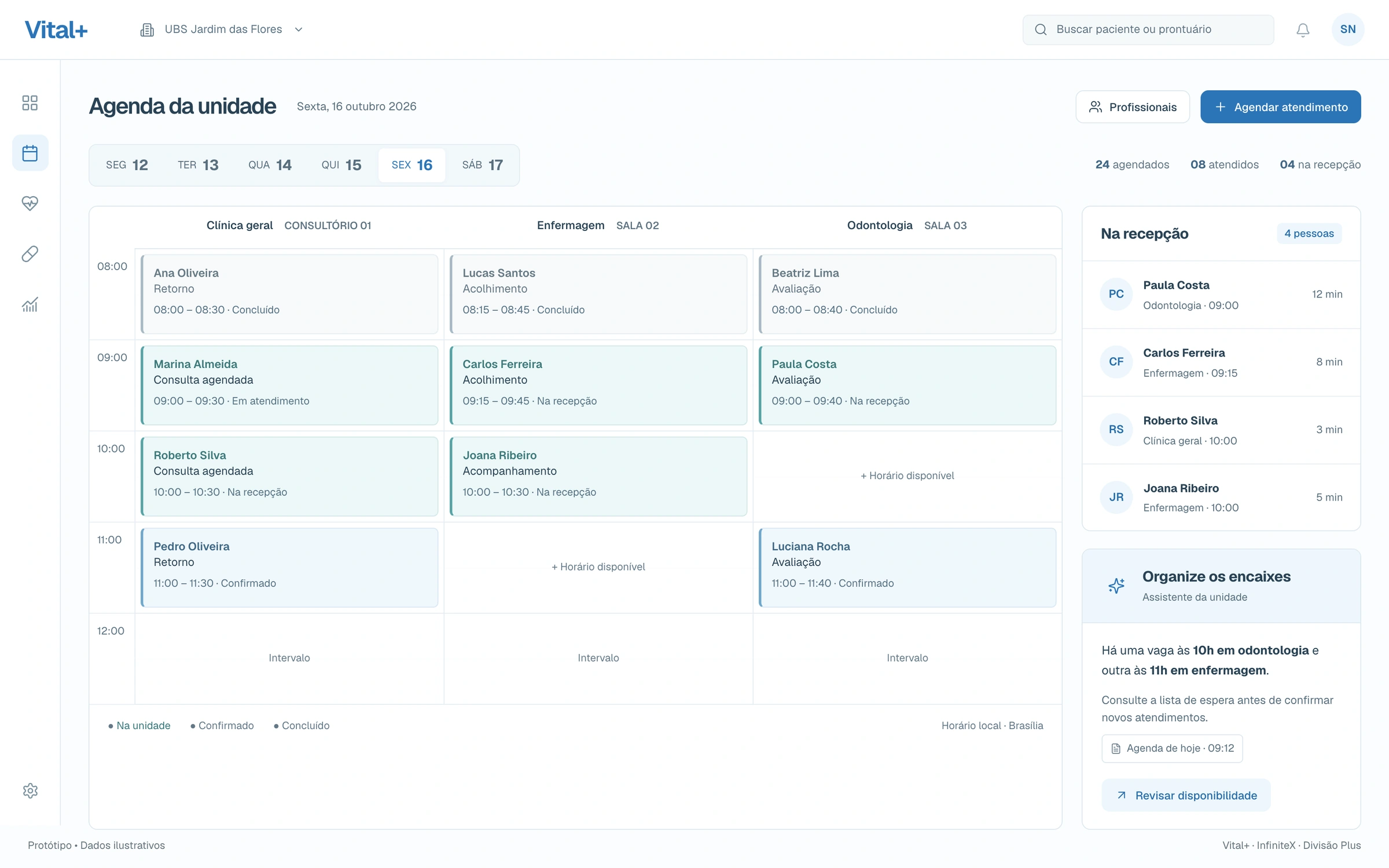This screenshot has width=1389, height=868.
Task: Open the heart pulse health sidebar icon
Action: [30, 203]
